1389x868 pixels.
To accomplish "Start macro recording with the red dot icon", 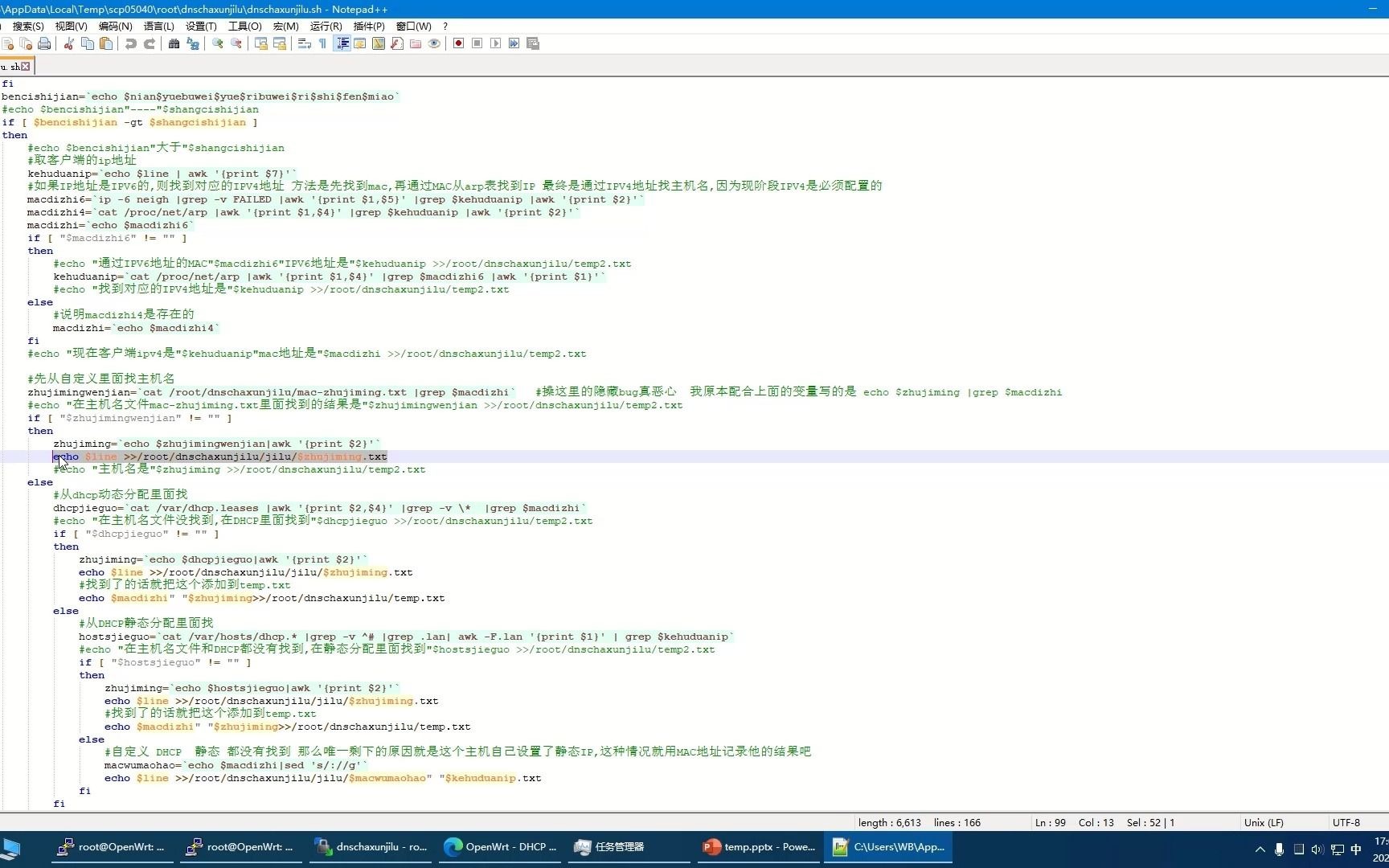I will click(458, 43).
